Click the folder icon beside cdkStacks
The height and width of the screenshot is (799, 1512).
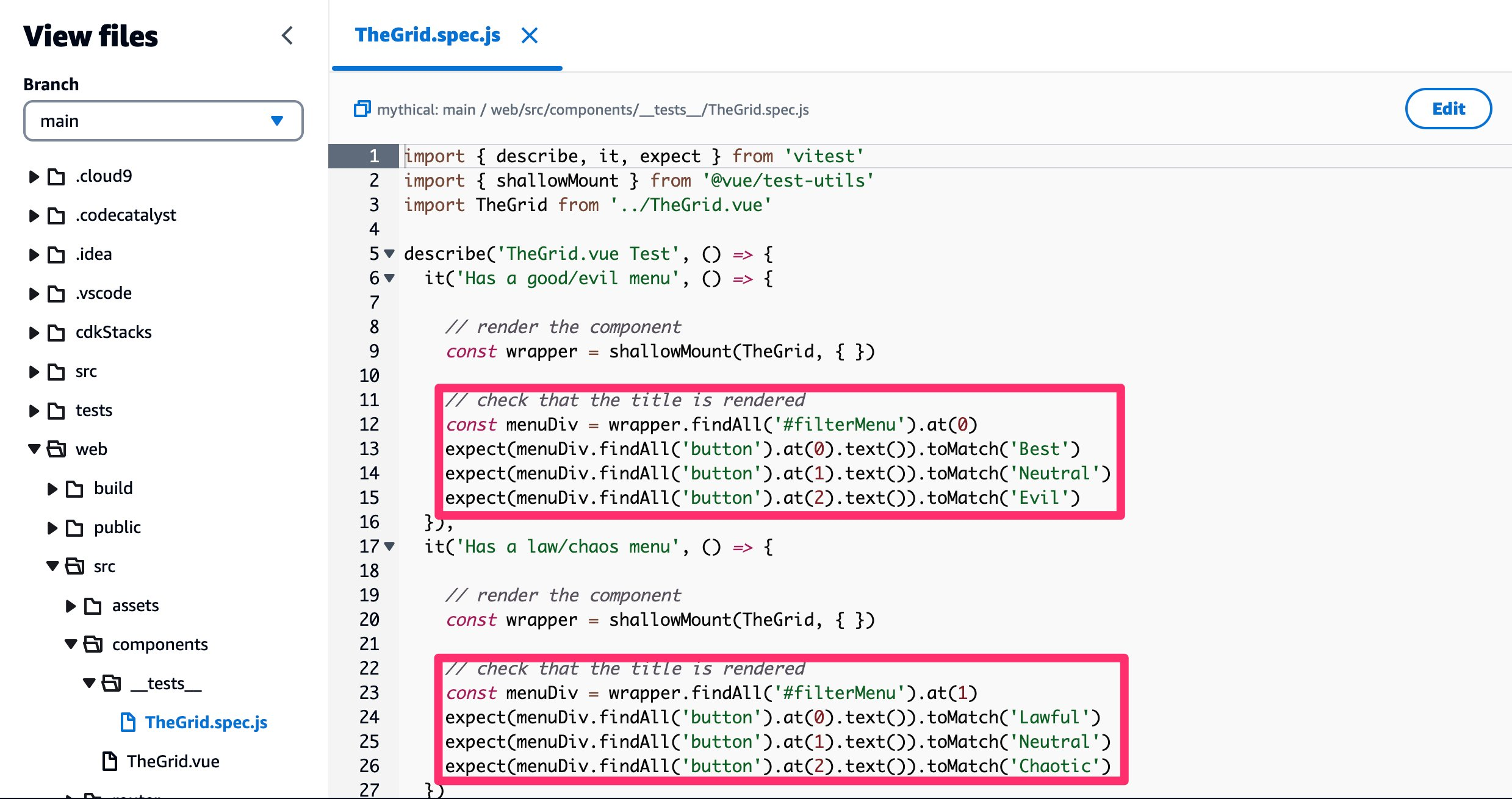pyautogui.click(x=56, y=332)
